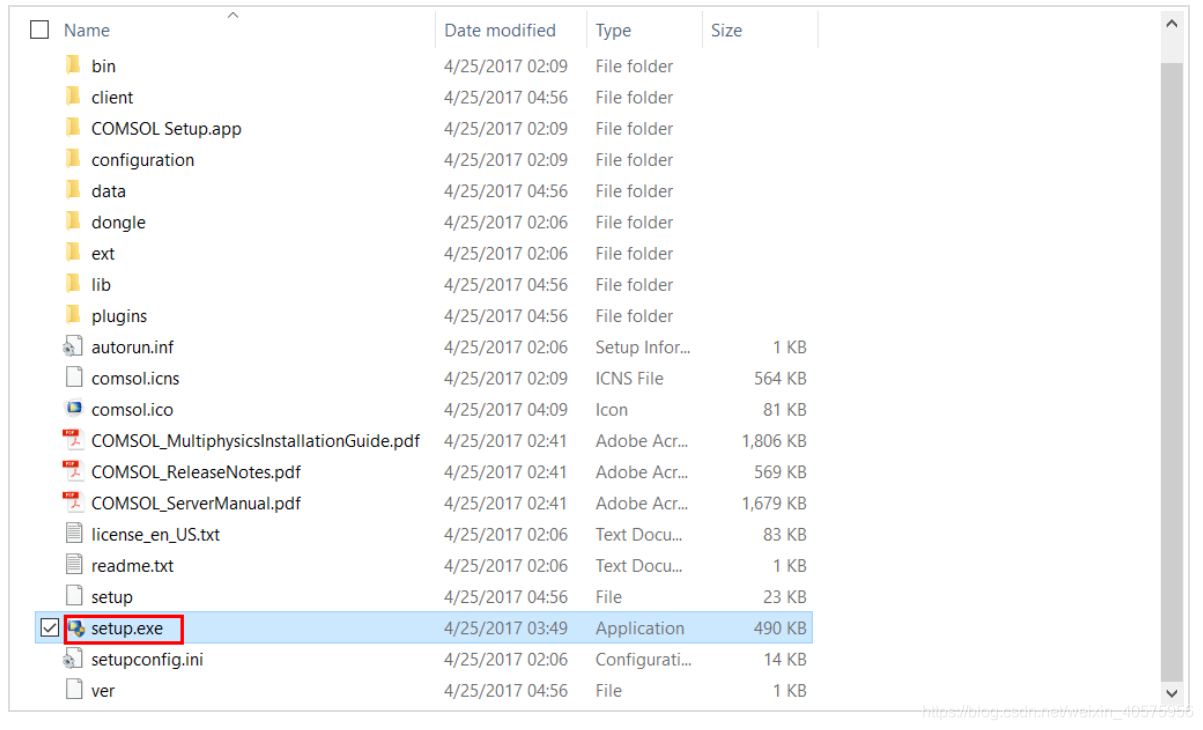Viewport: 1203px width, 730px height.
Task: Select the lib folder icon
Action: click(73, 284)
